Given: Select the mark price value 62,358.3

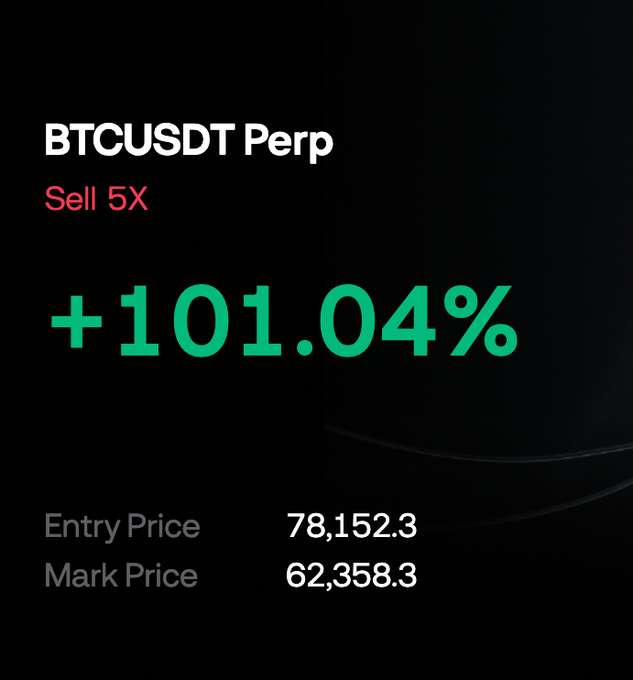Looking at the screenshot, I should pyautogui.click(x=352, y=575).
